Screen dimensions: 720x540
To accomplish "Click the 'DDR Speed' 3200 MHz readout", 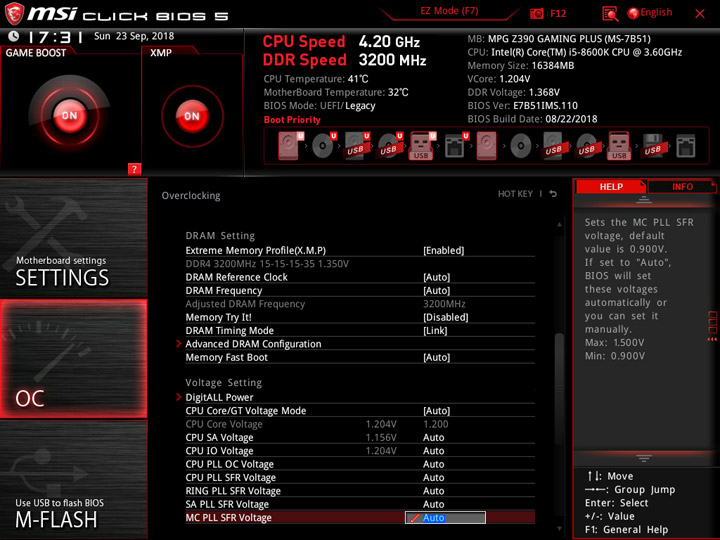I will tap(344, 60).
